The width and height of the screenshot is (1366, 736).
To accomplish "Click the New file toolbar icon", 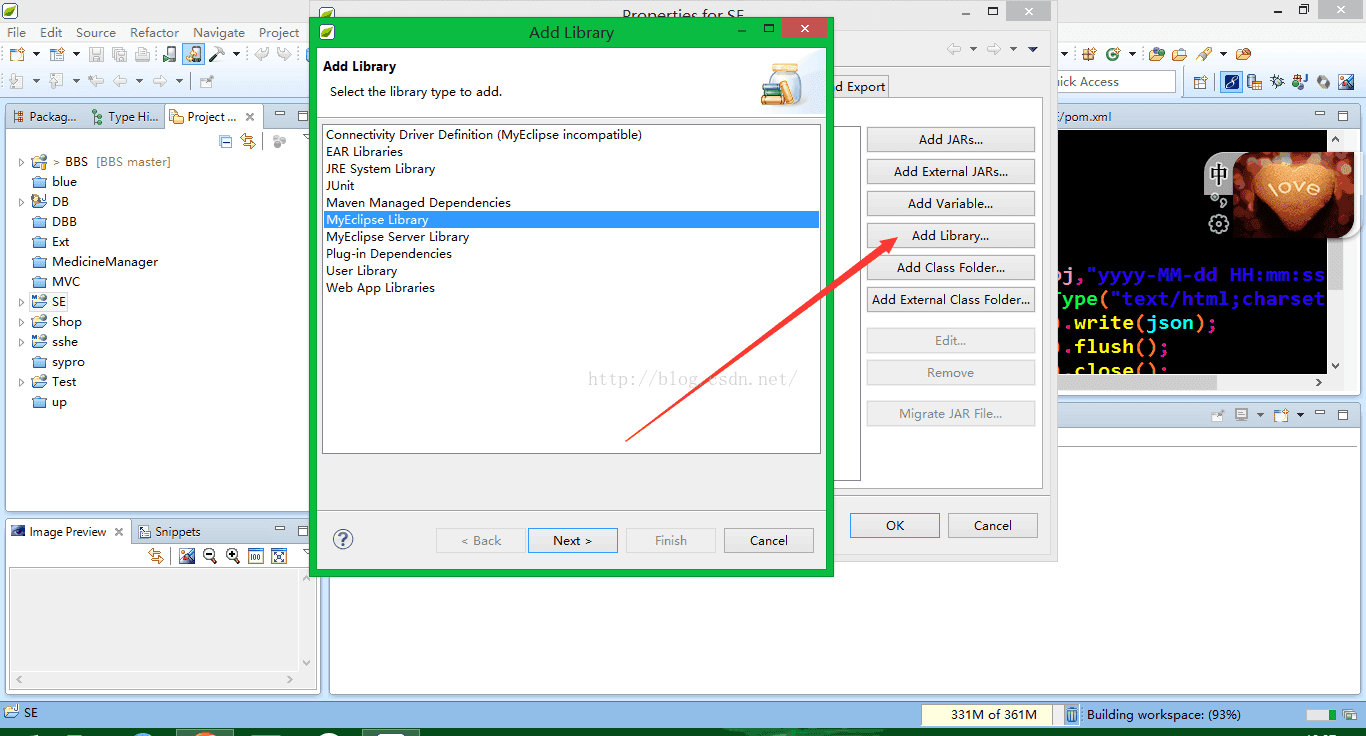I will coord(17,54).
